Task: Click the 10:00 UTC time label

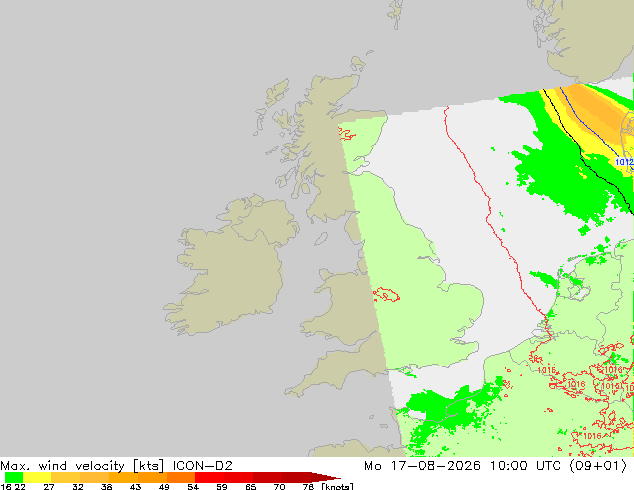Action: pyautogui.click(x=525, y=466)
